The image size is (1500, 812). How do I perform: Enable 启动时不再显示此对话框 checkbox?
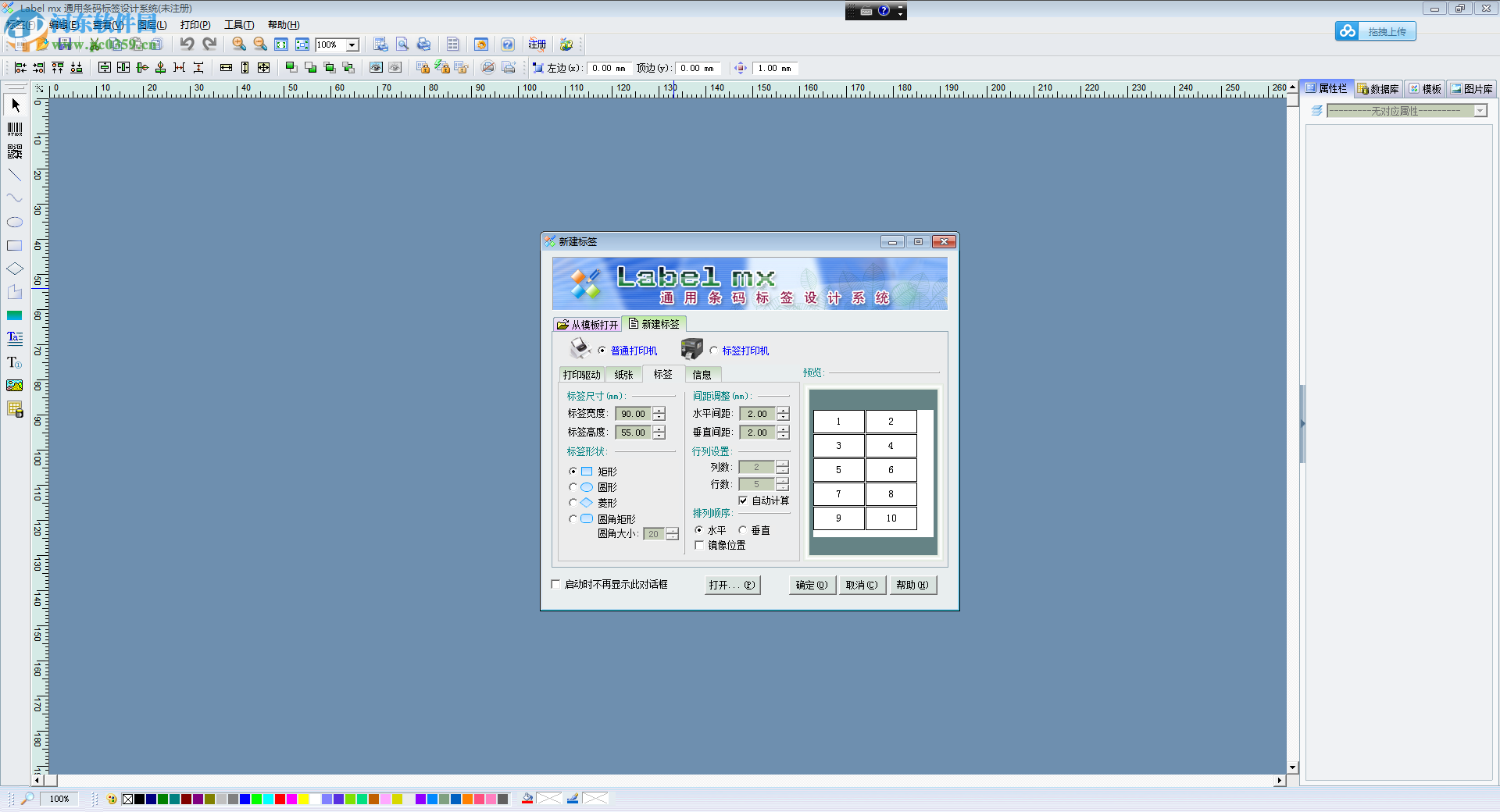click(x=556, y=584)
